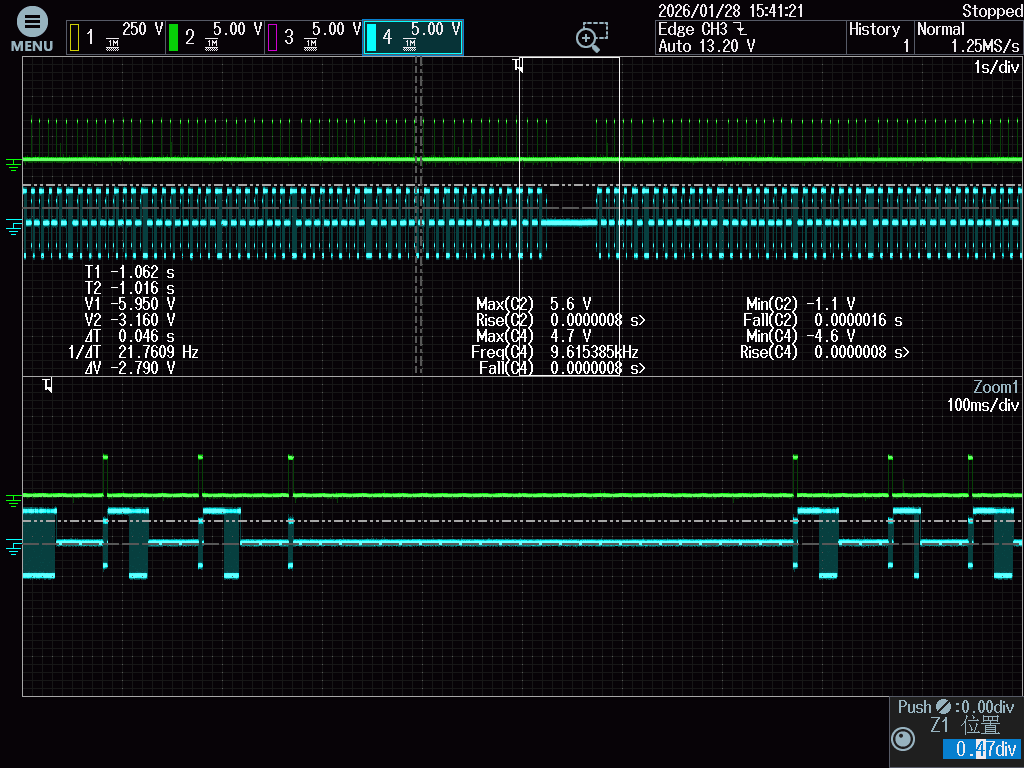Click the 1/ΔT 21.7609 Hz readout
Screen dimensions: 1024x768
pos(133,352)
